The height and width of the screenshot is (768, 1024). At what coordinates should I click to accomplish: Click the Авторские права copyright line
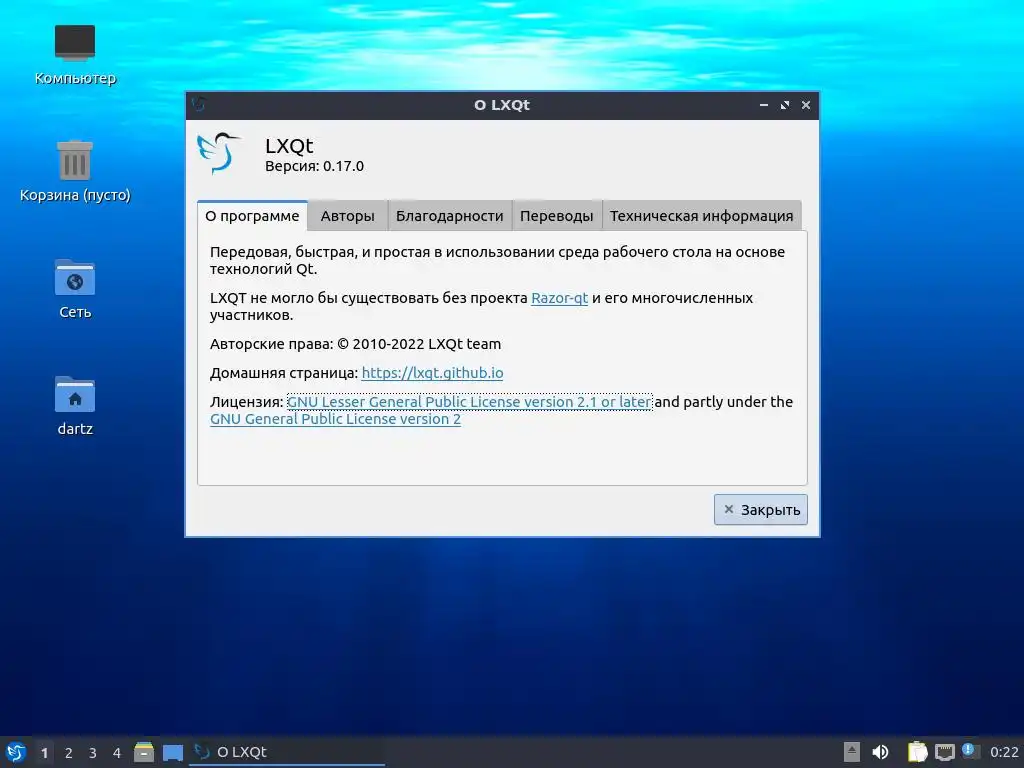355,344
